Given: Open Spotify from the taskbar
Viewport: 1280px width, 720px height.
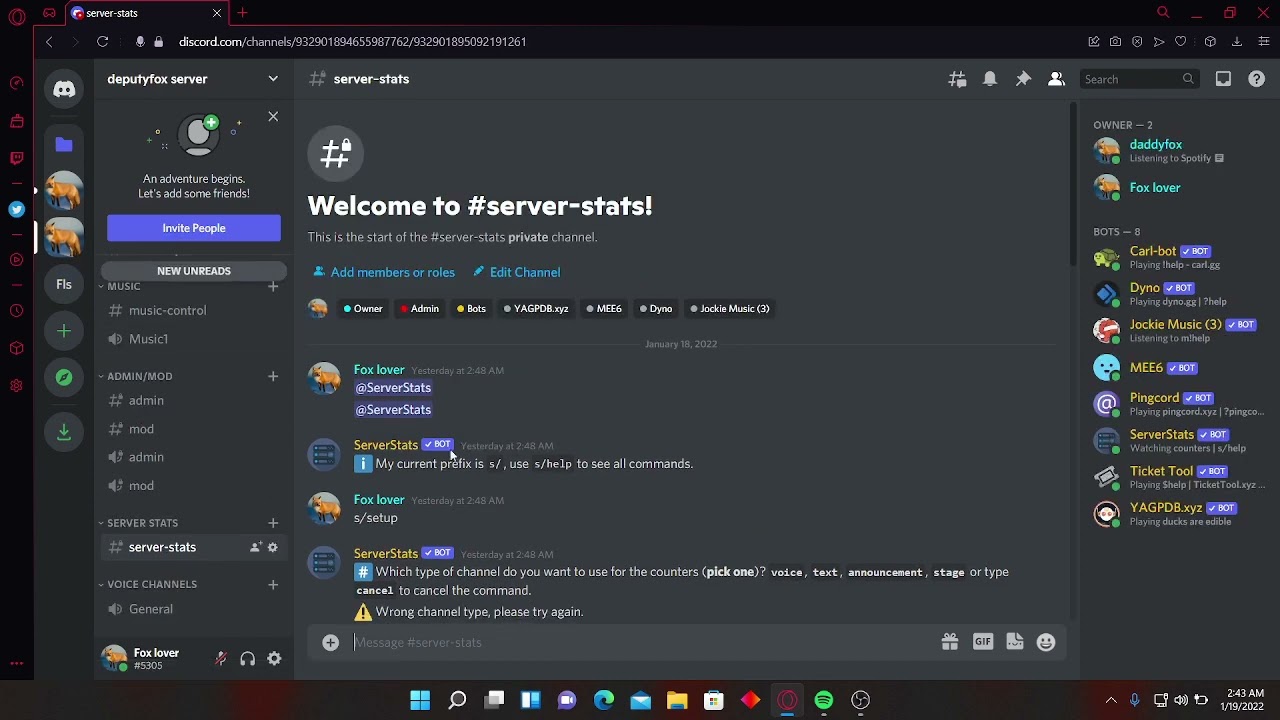Looking at the screenshot, I should (824, 701).
